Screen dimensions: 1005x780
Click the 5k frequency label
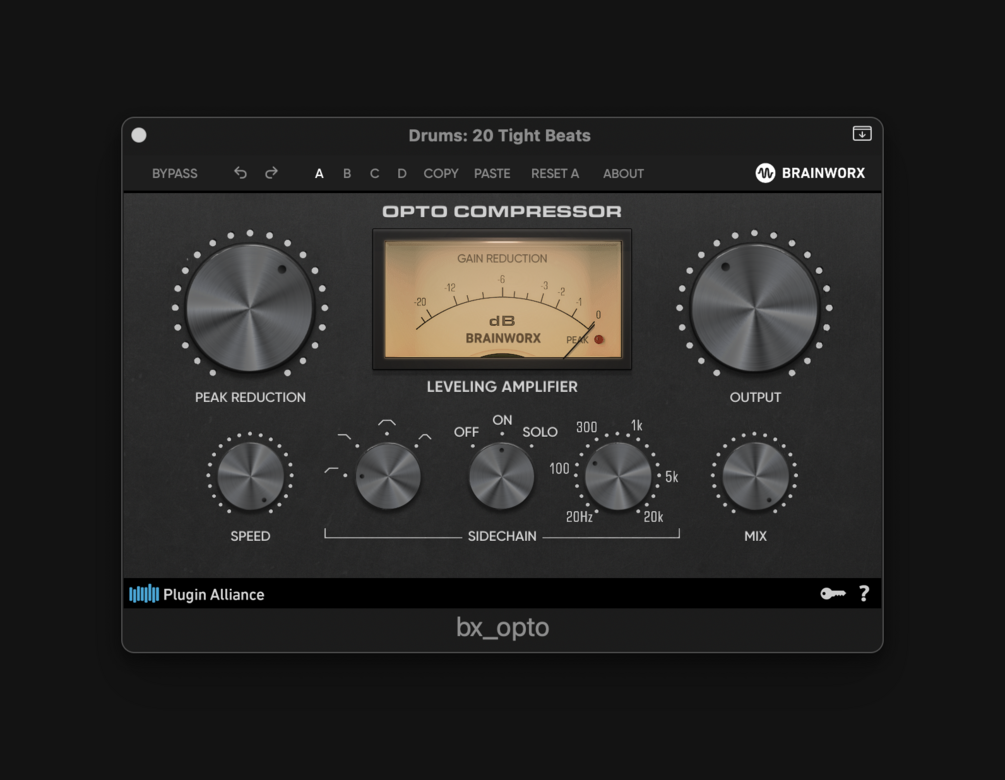pyautogui.click(x=672, y=477)
